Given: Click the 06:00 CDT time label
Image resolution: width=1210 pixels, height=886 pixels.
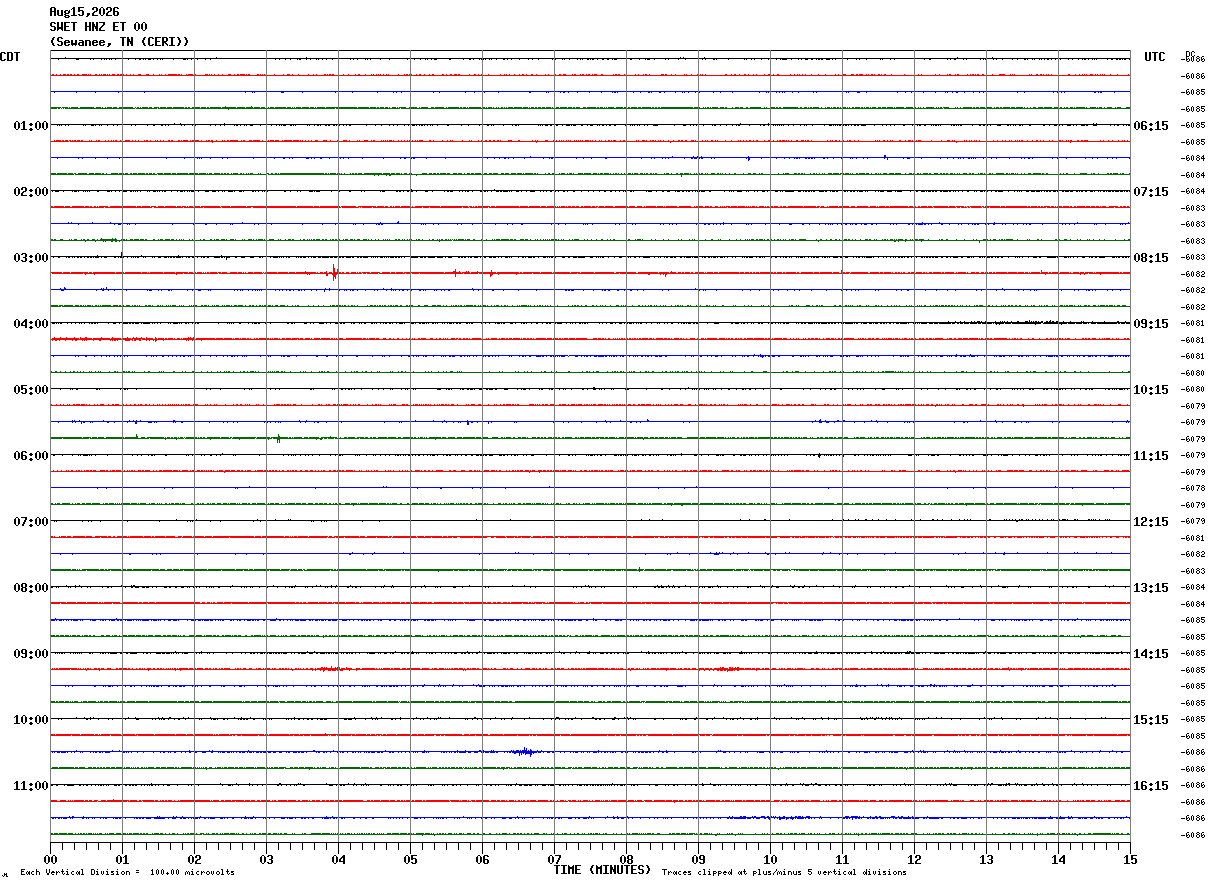Looking at the screenshot, I should pos(31,456).
